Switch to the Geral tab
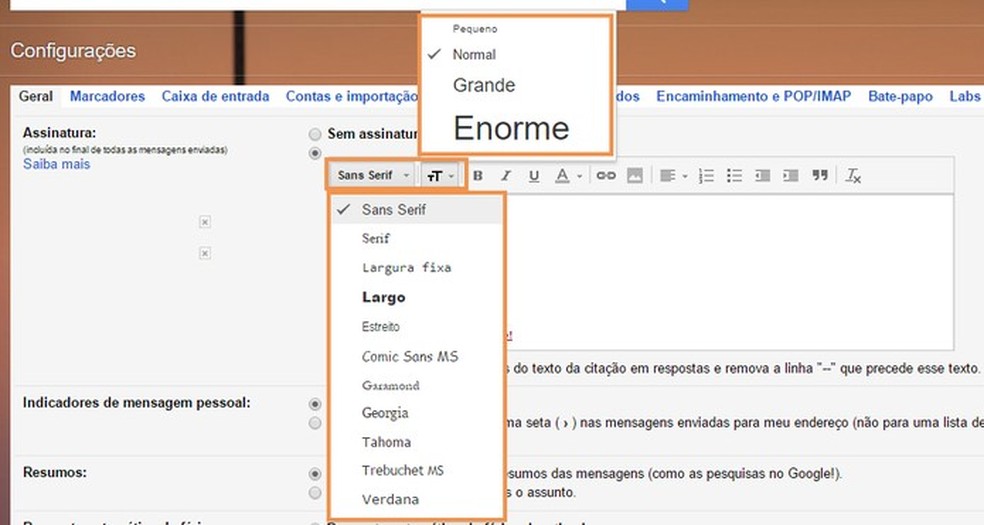Image resolution: width=984 pixels, height=525 pixels. tap(36, 97)
